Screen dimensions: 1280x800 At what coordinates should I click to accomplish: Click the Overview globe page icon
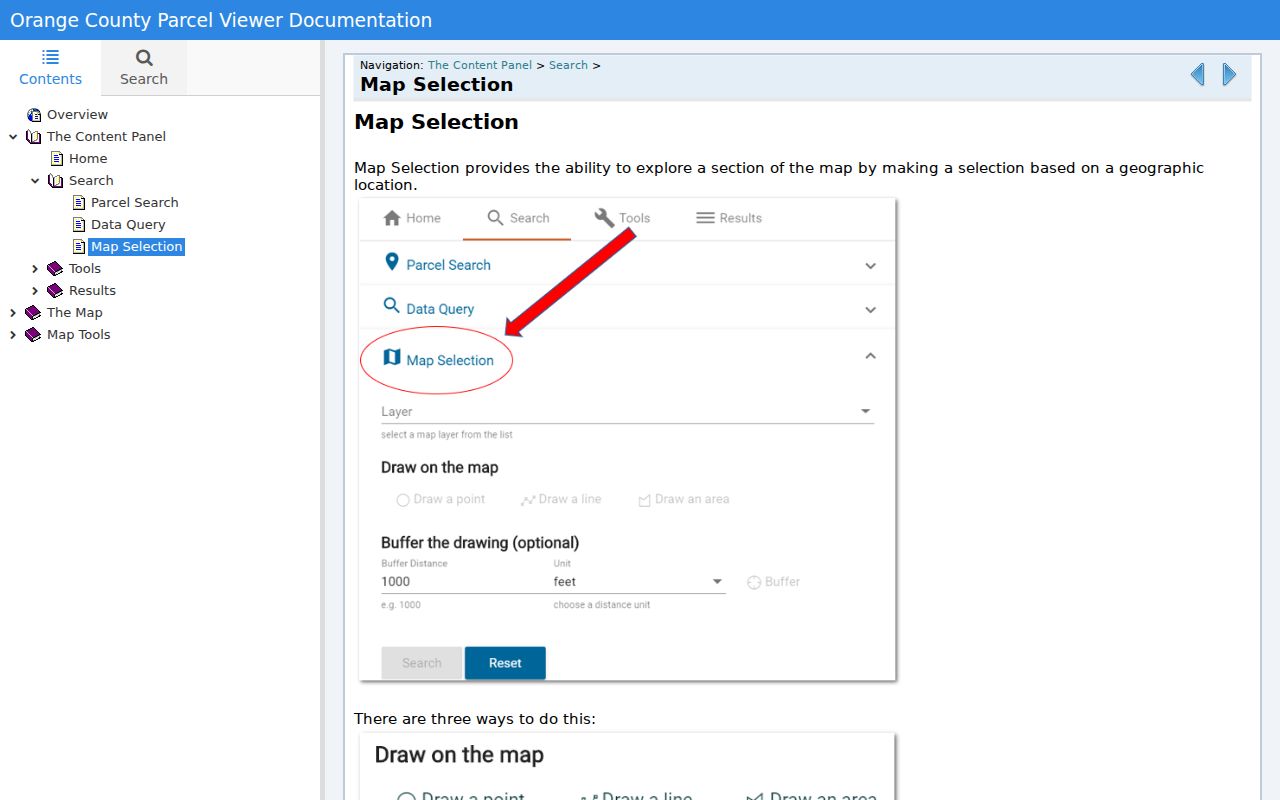(x=34, y=114)
